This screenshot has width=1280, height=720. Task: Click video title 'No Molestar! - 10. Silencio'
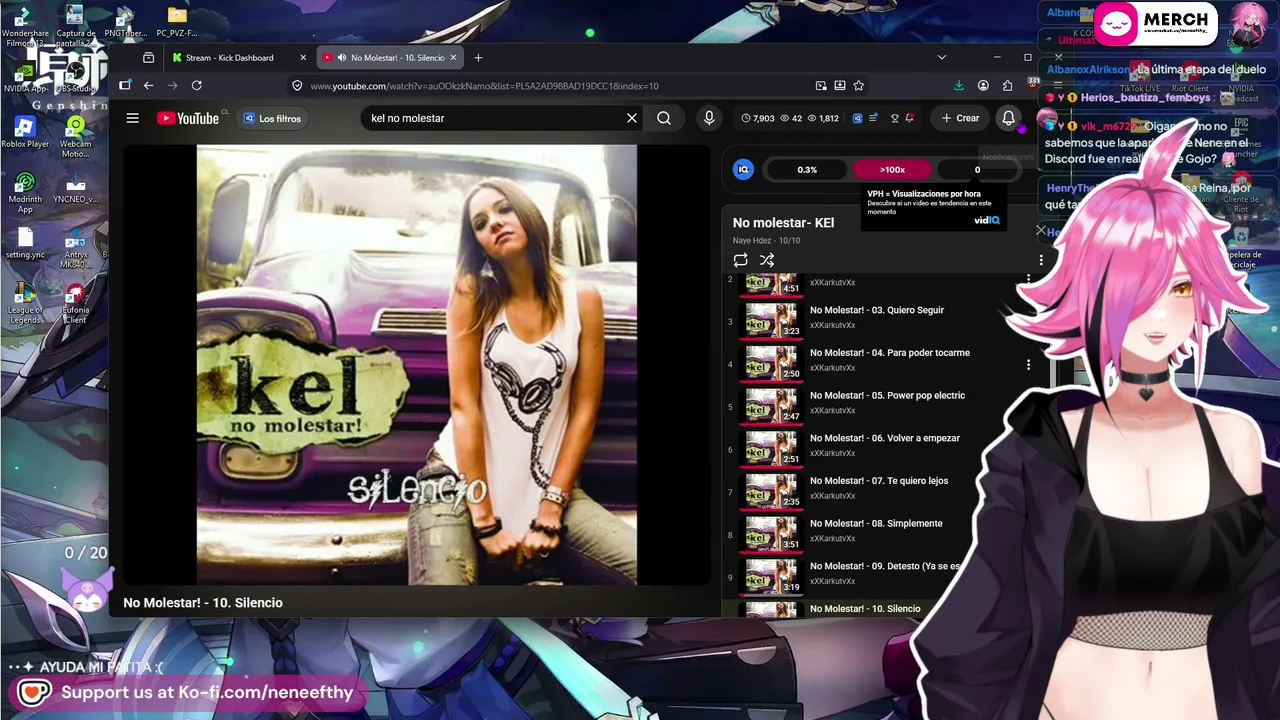coord(203,603)
